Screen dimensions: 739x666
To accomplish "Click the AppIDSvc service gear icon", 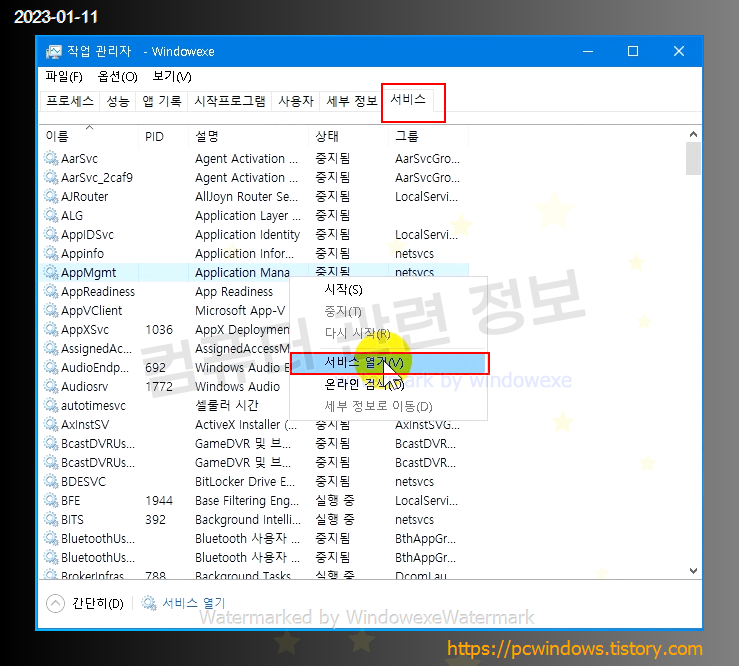I will coord(51,234).
